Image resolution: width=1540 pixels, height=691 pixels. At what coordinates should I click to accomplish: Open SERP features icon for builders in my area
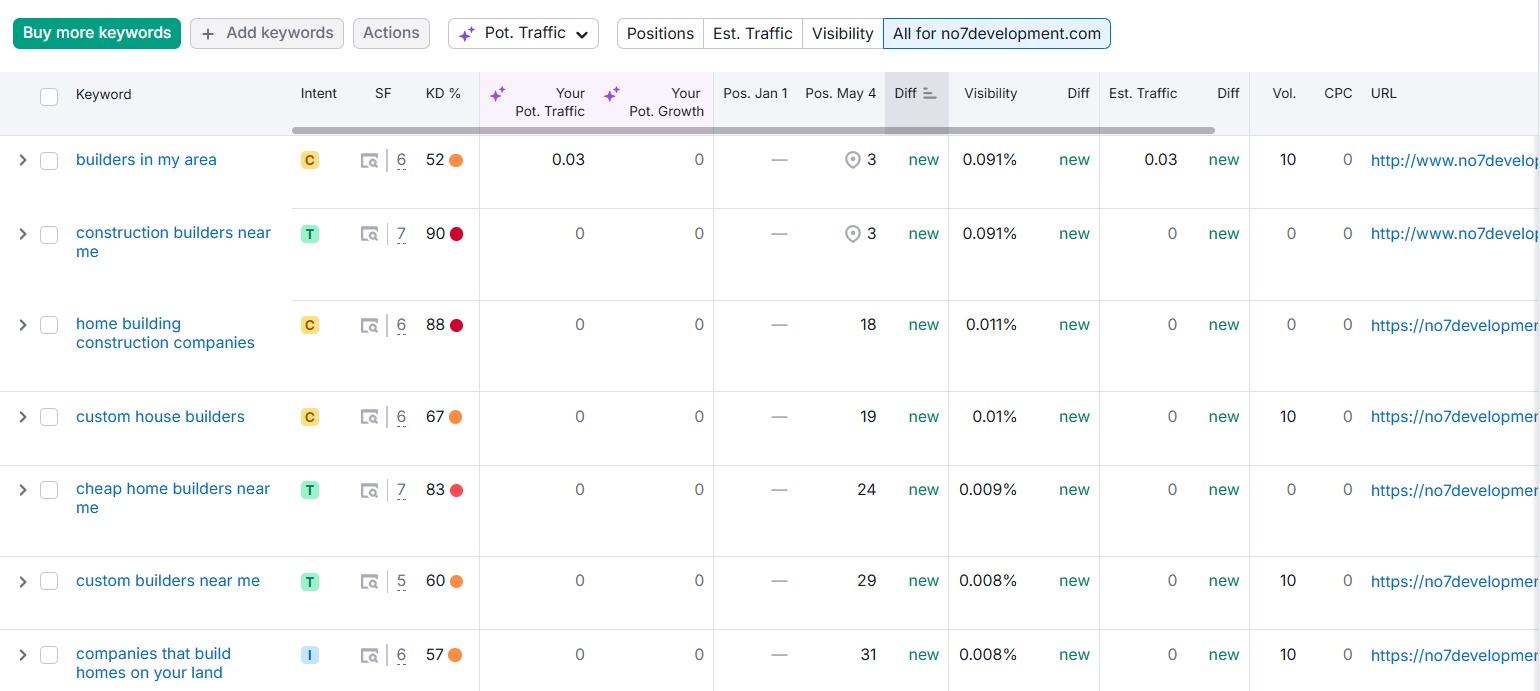click(370, 160)
